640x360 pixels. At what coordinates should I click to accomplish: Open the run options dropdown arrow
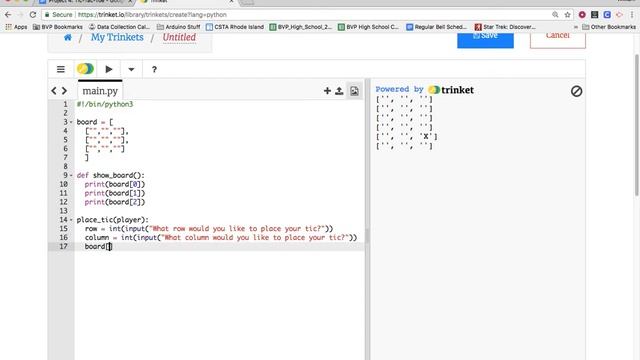coord(131,69)
